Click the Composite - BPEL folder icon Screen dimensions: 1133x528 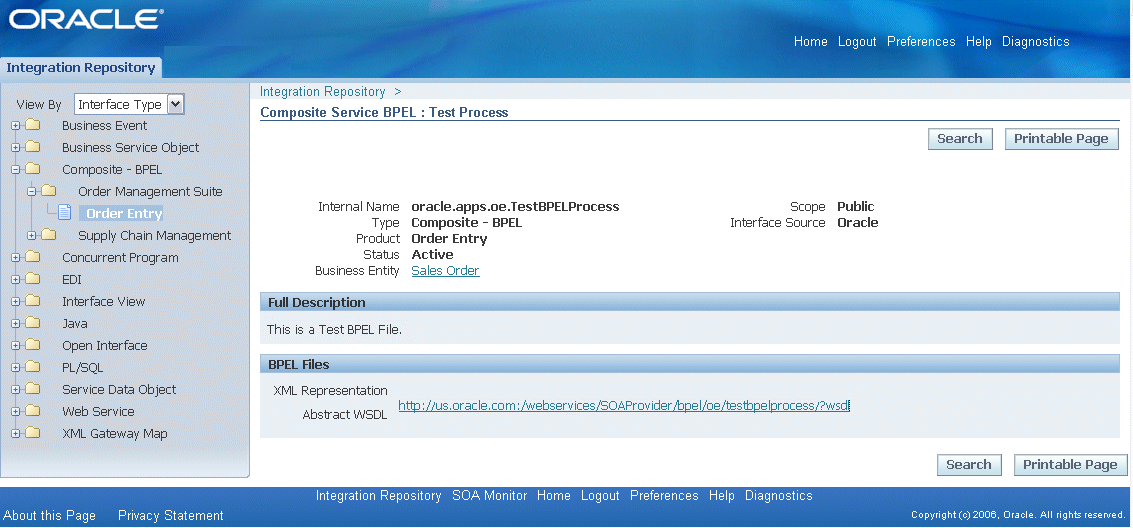point(33,169)
